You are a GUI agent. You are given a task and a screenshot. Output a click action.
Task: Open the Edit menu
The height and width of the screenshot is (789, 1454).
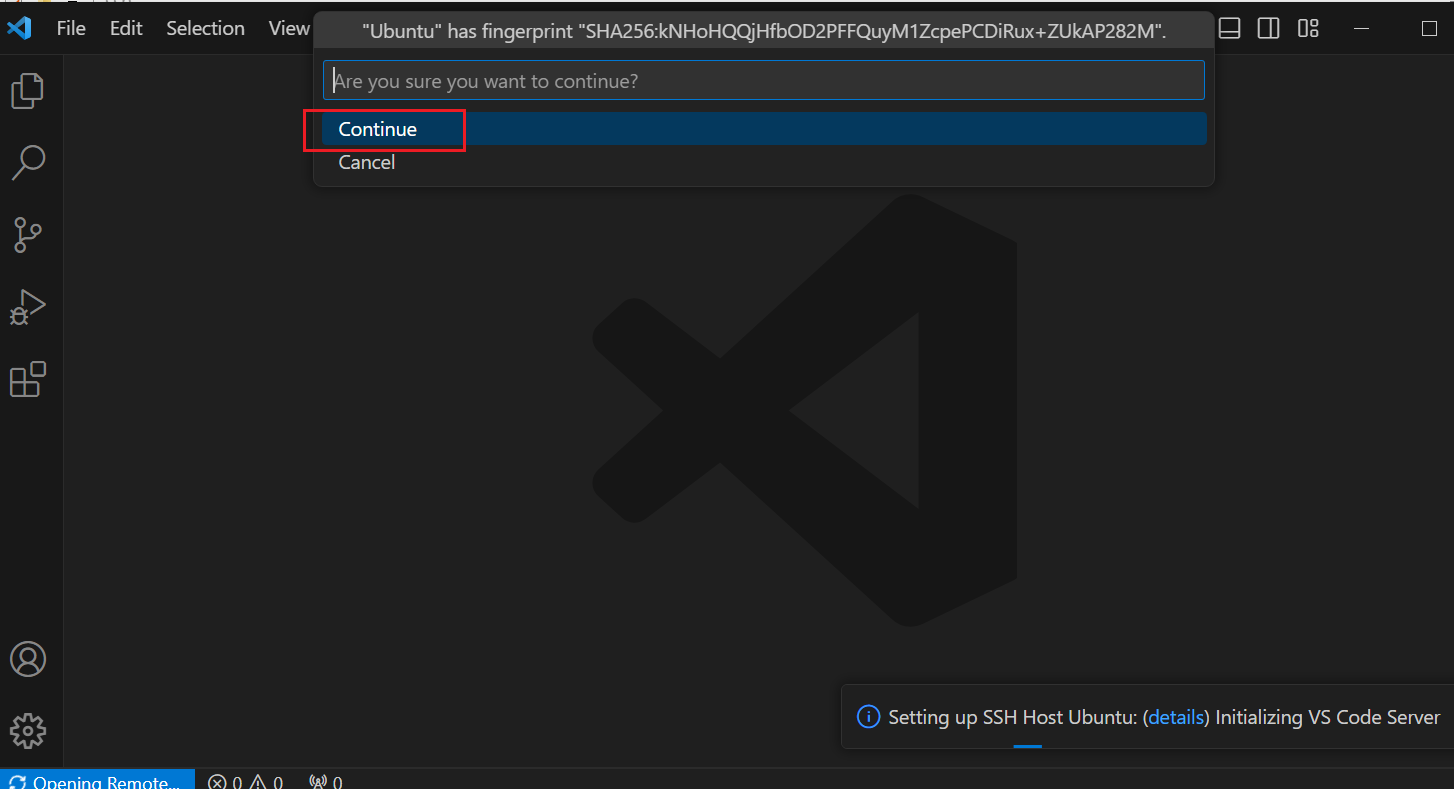tap(126, 28)
